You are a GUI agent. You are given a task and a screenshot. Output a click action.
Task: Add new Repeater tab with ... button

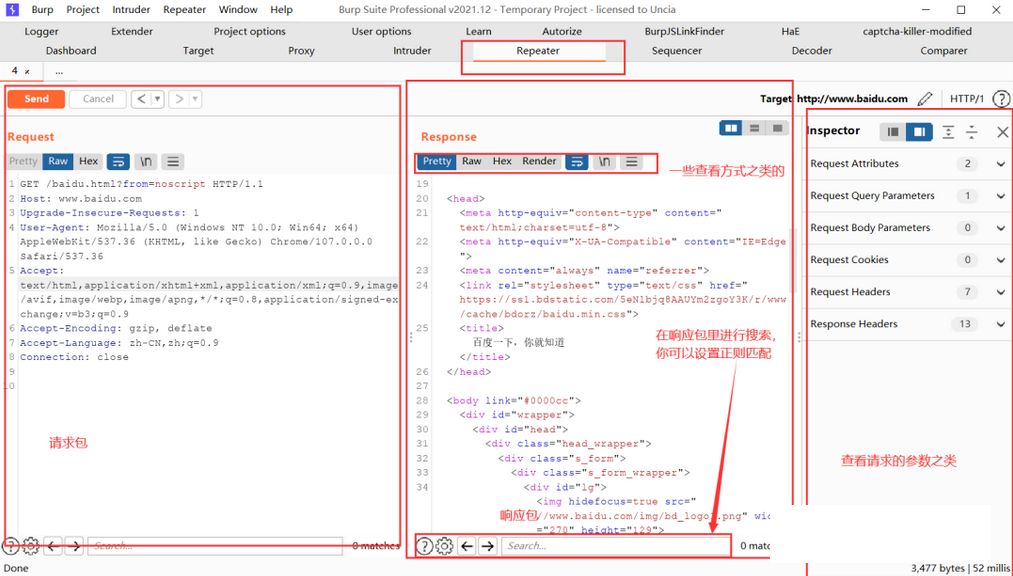pyautogui.click(x=59, y=72)
